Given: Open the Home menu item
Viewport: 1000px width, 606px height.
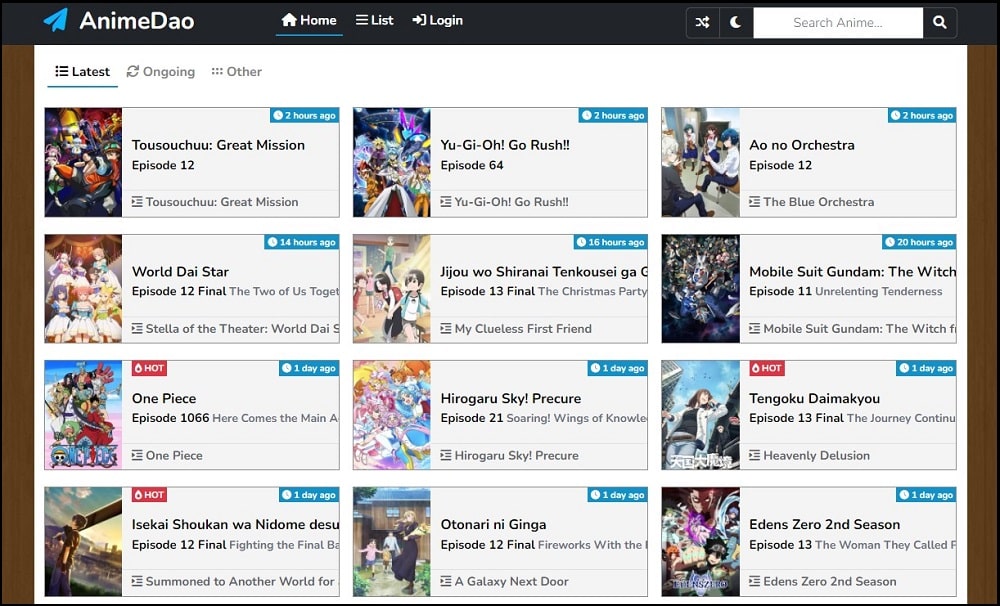Looking at the screenshot, I should coord(309,20).
